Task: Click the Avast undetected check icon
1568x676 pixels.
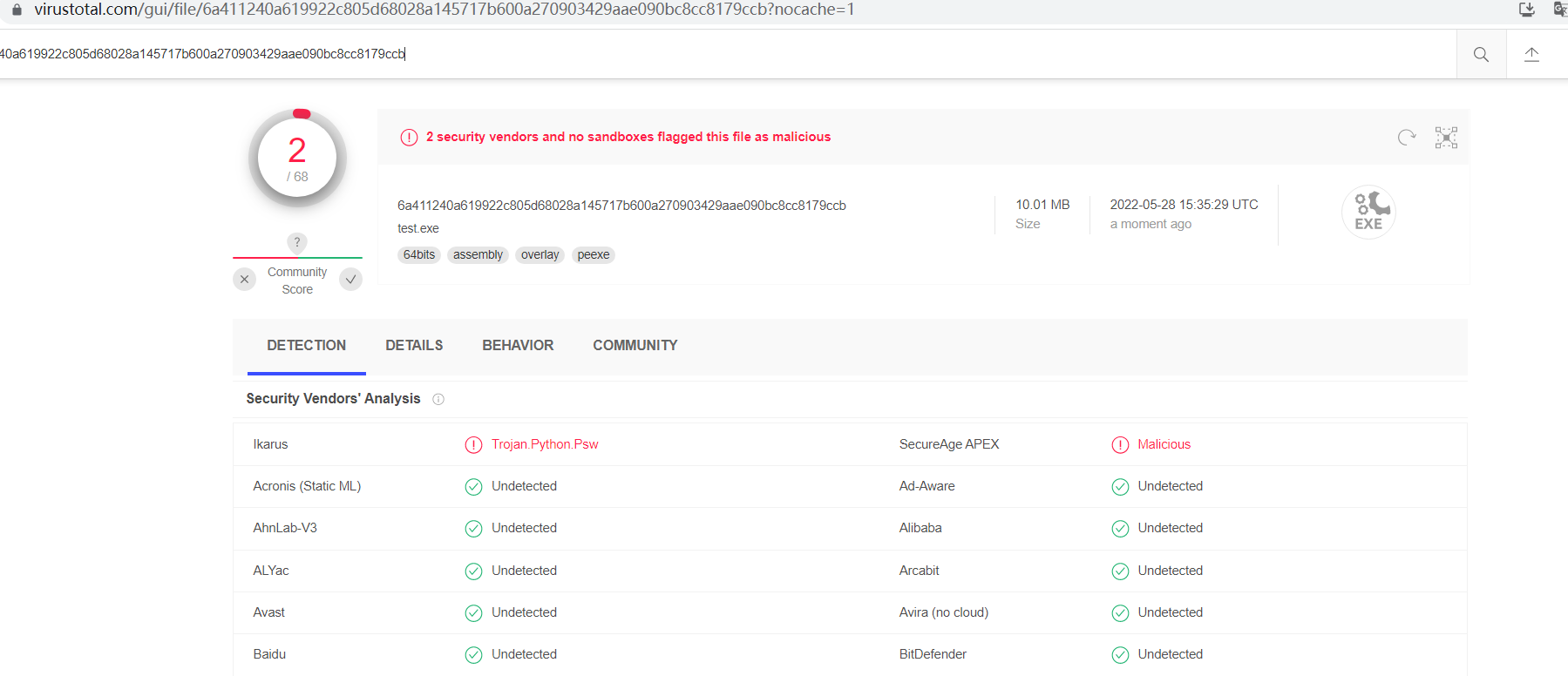Action: (473, 613)
